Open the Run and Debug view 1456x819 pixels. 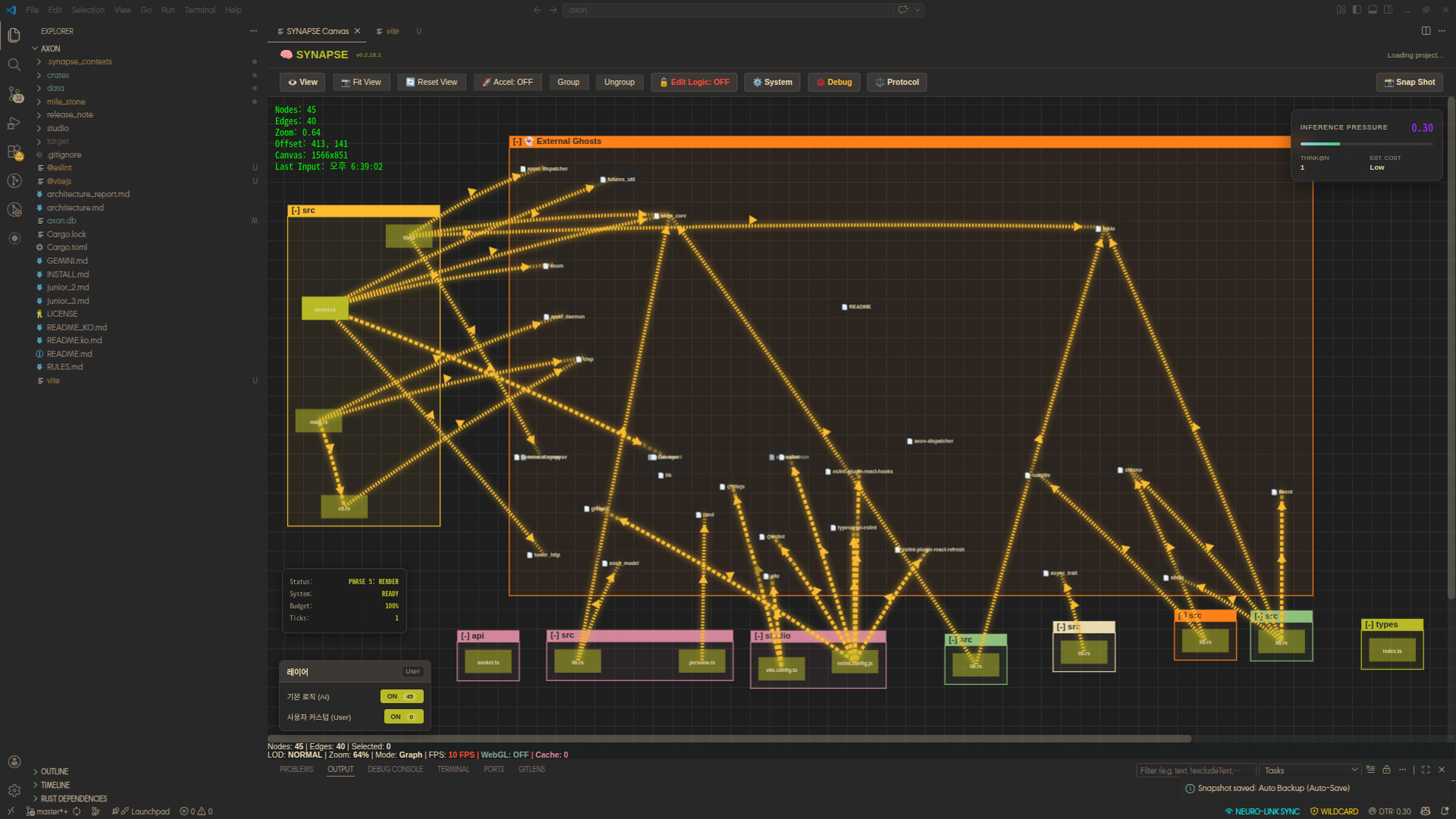pos(14,123)
